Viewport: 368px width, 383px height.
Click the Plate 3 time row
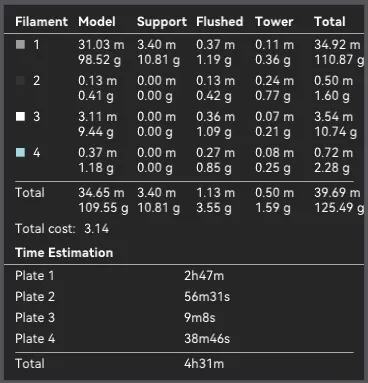184,318
